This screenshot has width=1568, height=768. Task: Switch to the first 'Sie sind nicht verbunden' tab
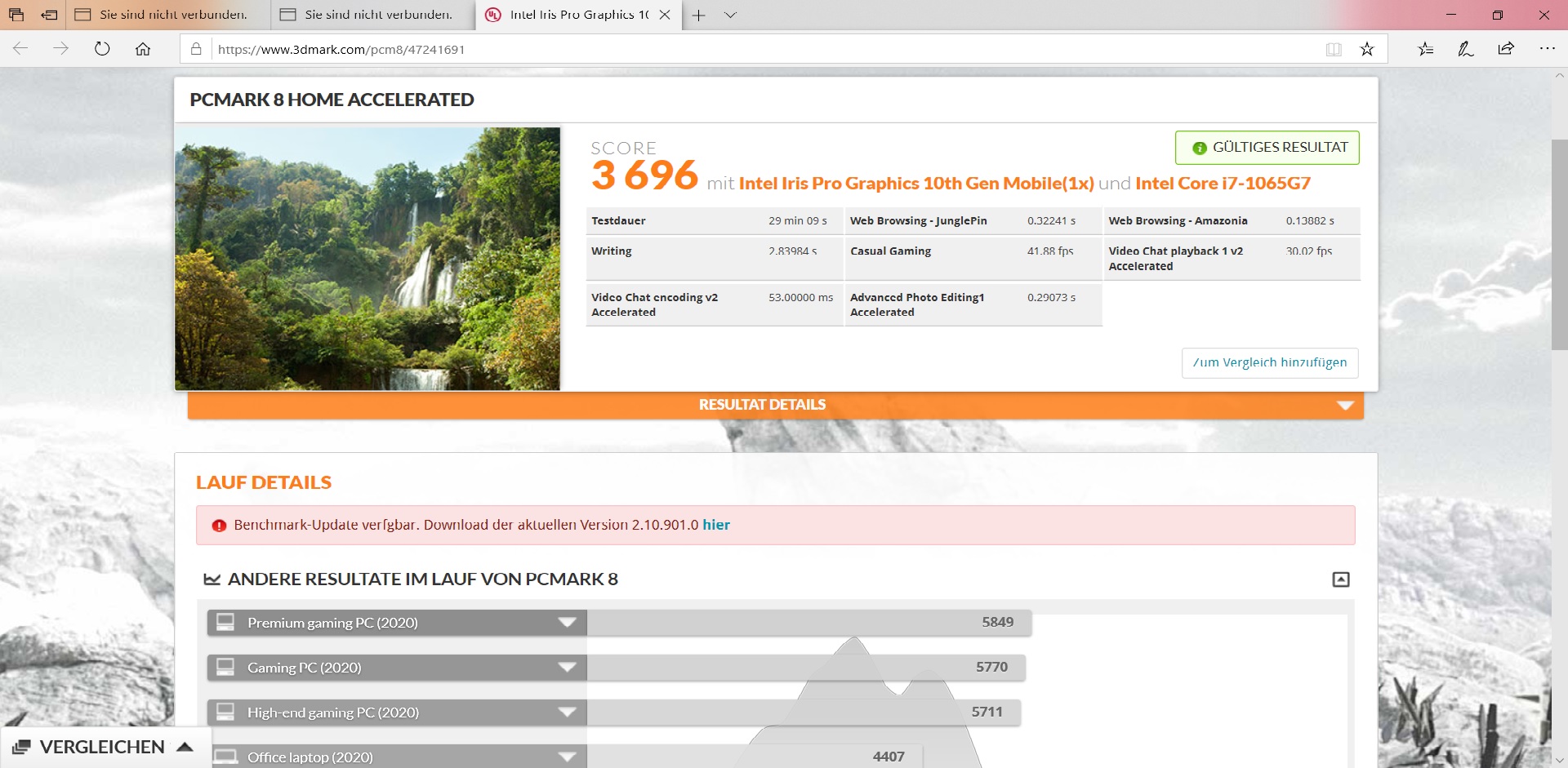click(167, 15)
